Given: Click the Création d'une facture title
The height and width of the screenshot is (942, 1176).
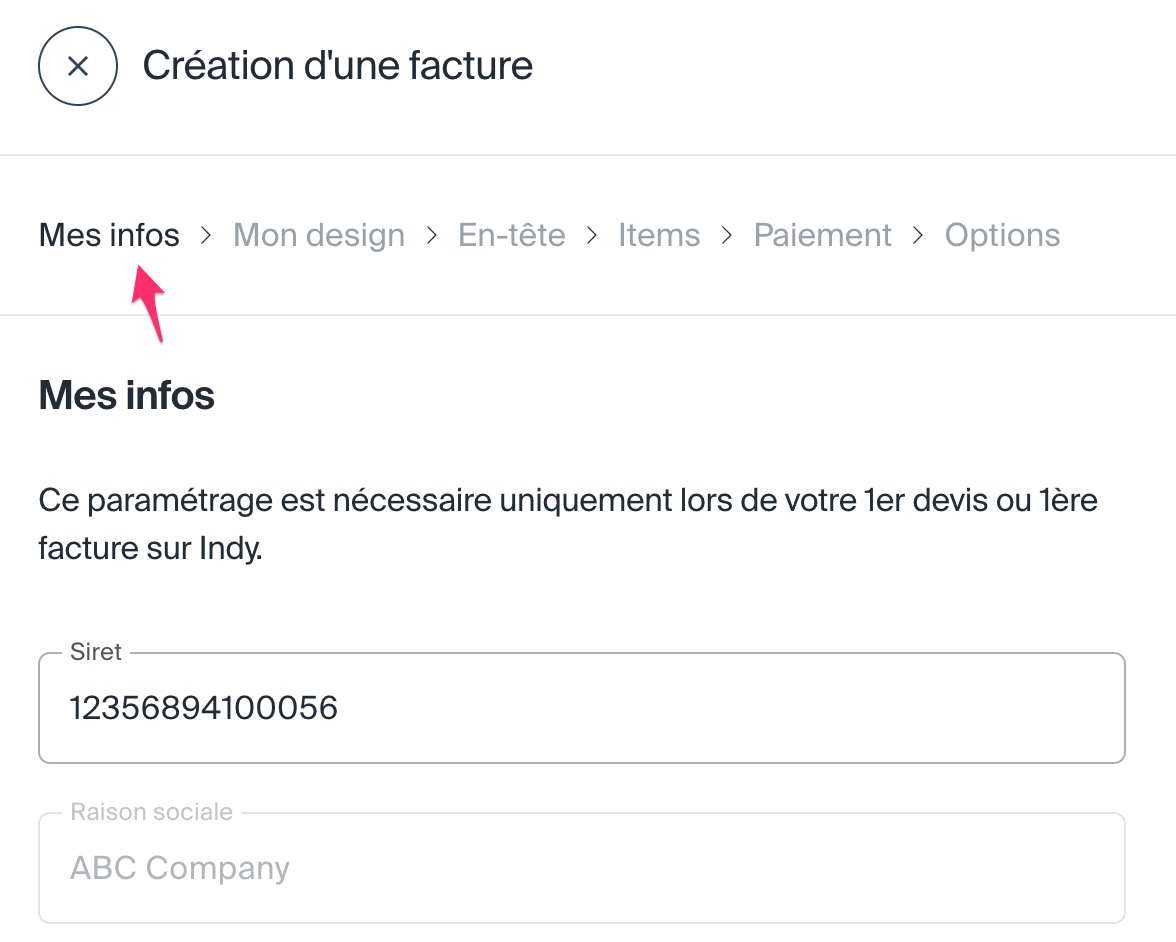Looking at the screenshot, I should [x=337, y=66].
